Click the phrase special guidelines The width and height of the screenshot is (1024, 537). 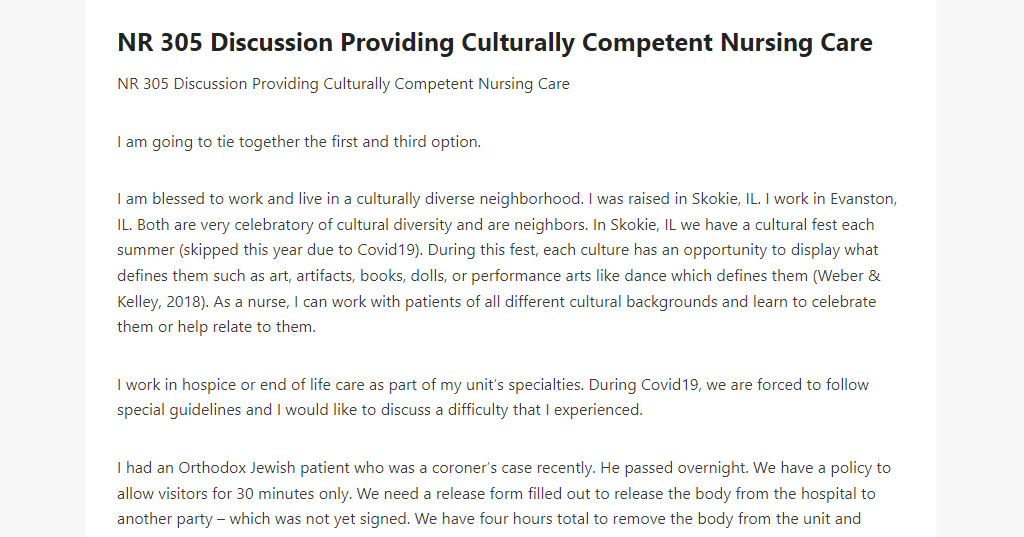[x=180, y=410]
